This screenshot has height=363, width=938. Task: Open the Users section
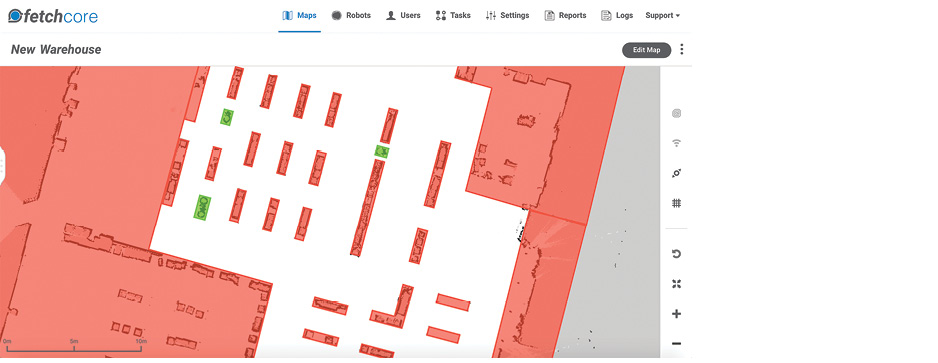coord(403,16)
